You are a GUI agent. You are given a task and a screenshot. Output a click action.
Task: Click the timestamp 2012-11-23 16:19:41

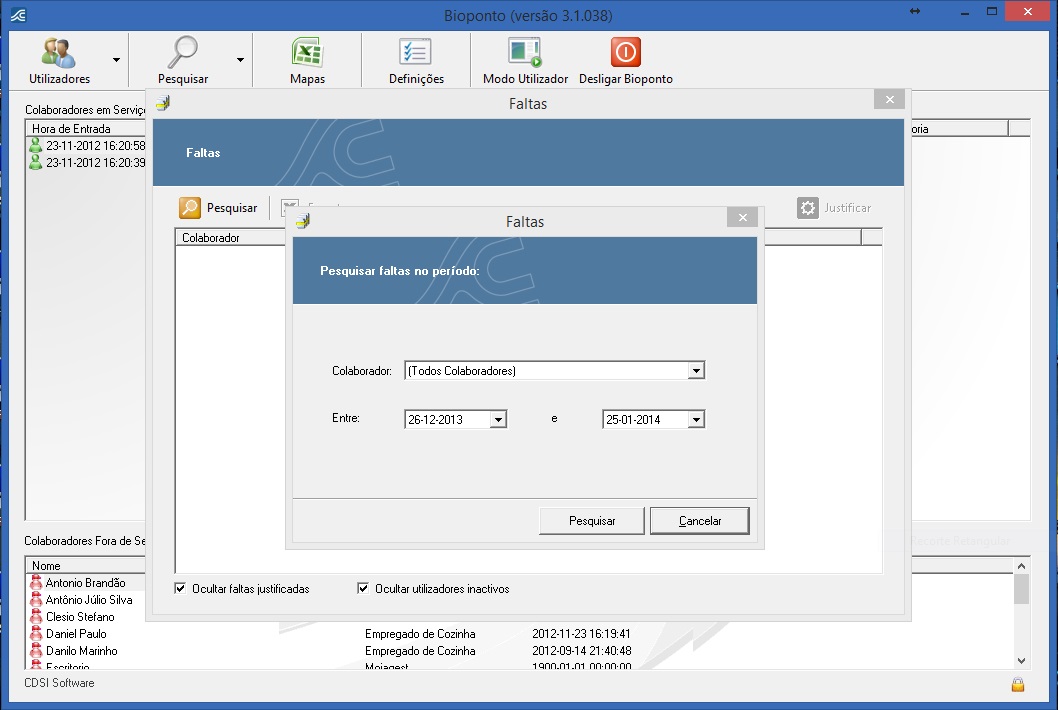pyautogui.click(x=581, y=634)
